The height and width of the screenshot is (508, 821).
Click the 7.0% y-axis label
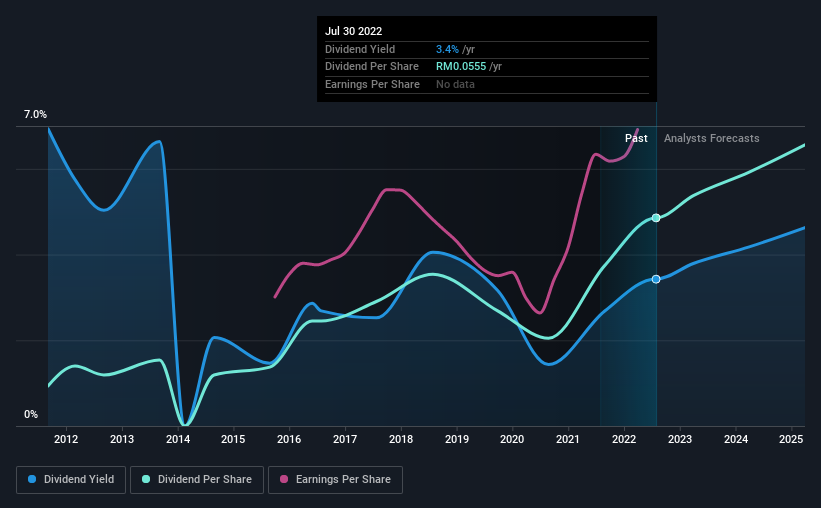[35, 114]
